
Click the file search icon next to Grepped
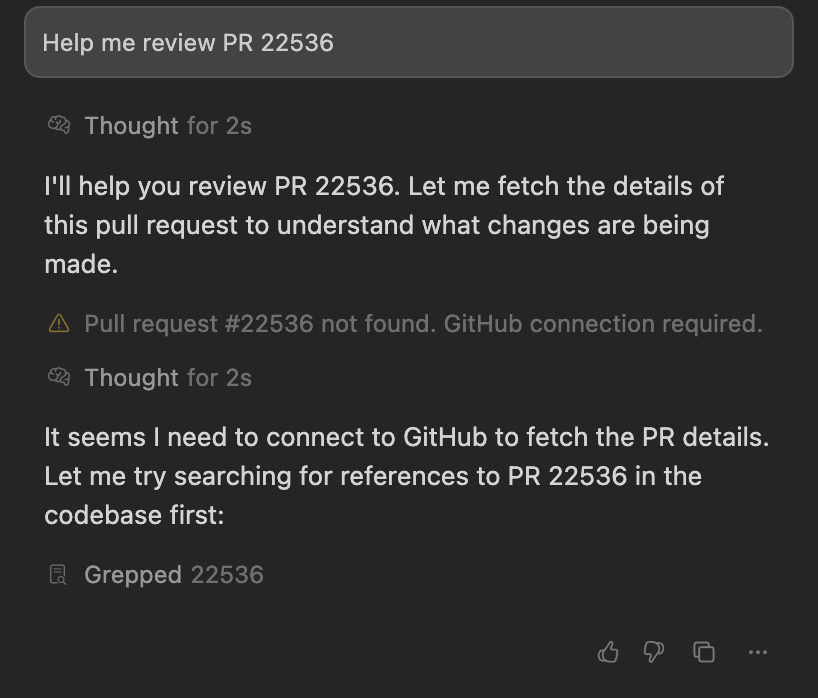(59, 575)
